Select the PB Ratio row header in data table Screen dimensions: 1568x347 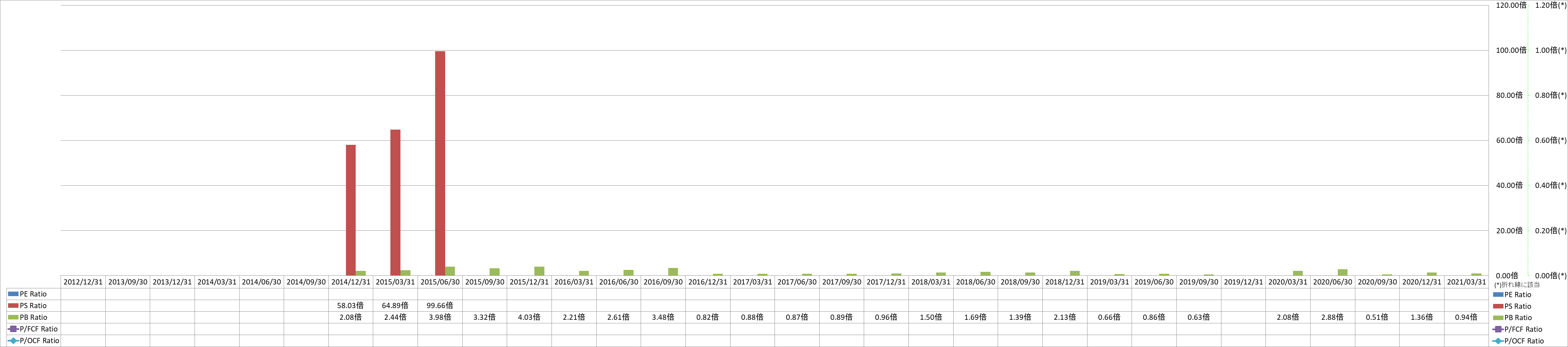[x=33, y=317]
